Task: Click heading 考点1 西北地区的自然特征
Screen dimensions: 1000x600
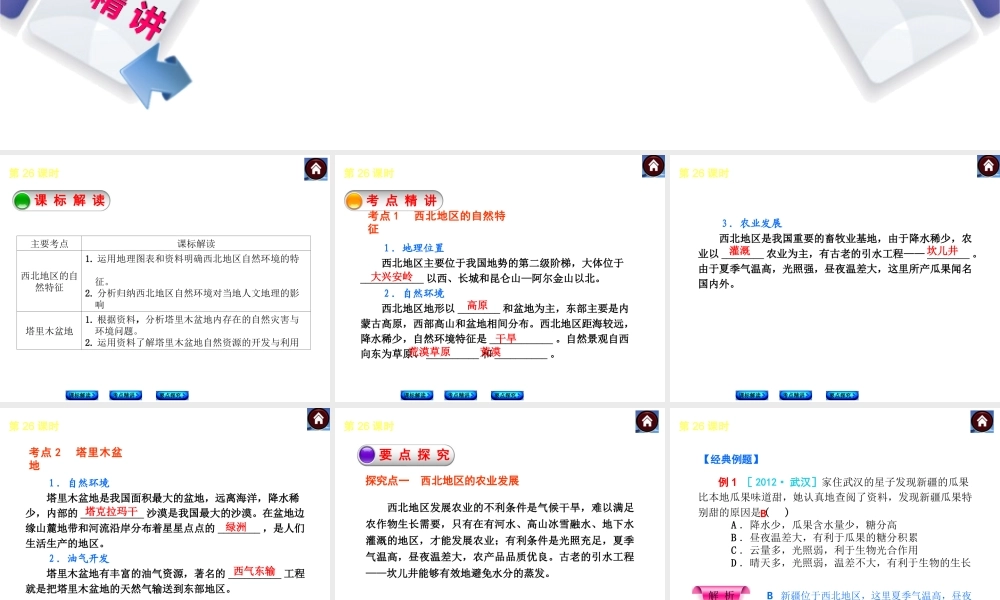Action: pos(436,222)
